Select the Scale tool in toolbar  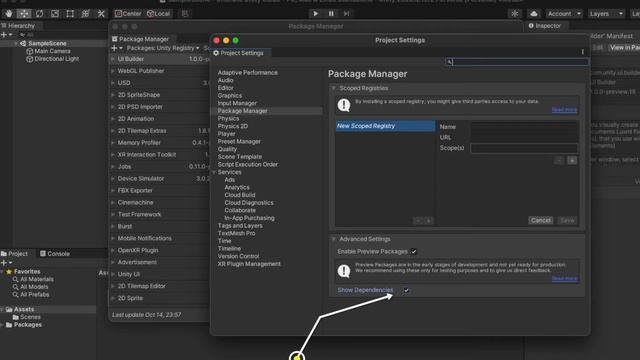click(55, 13)
